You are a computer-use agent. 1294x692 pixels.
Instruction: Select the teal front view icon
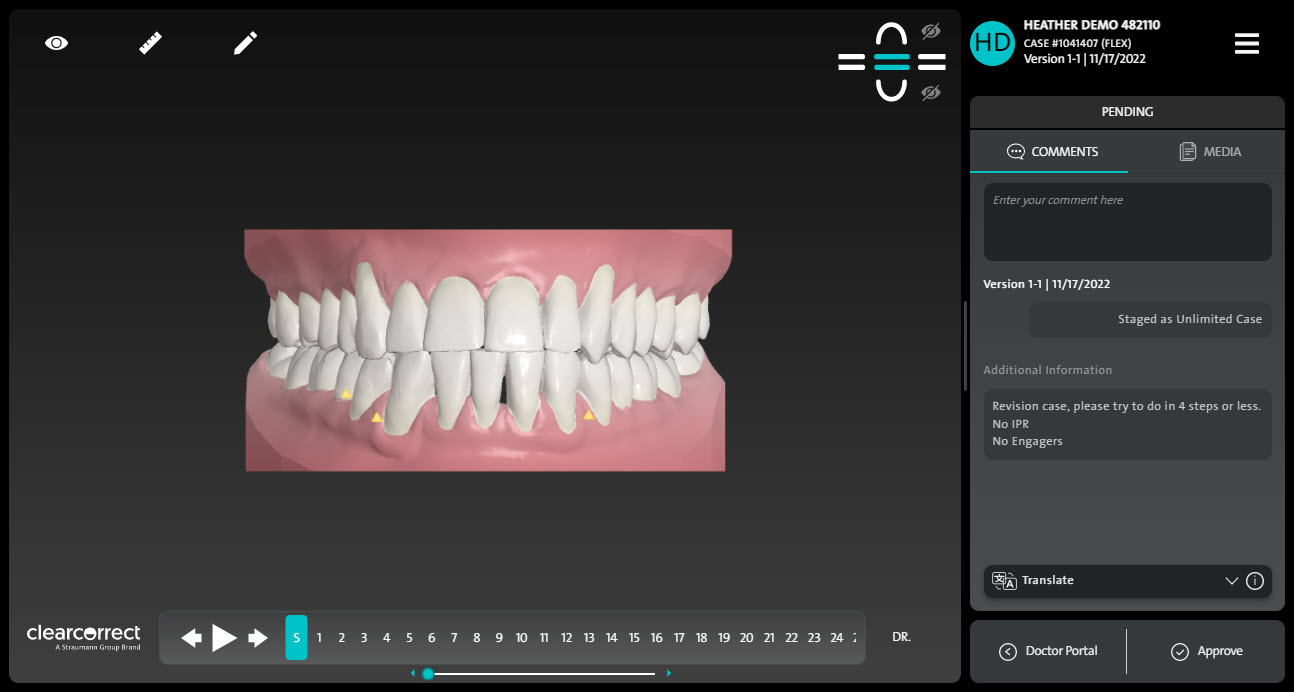891,62
